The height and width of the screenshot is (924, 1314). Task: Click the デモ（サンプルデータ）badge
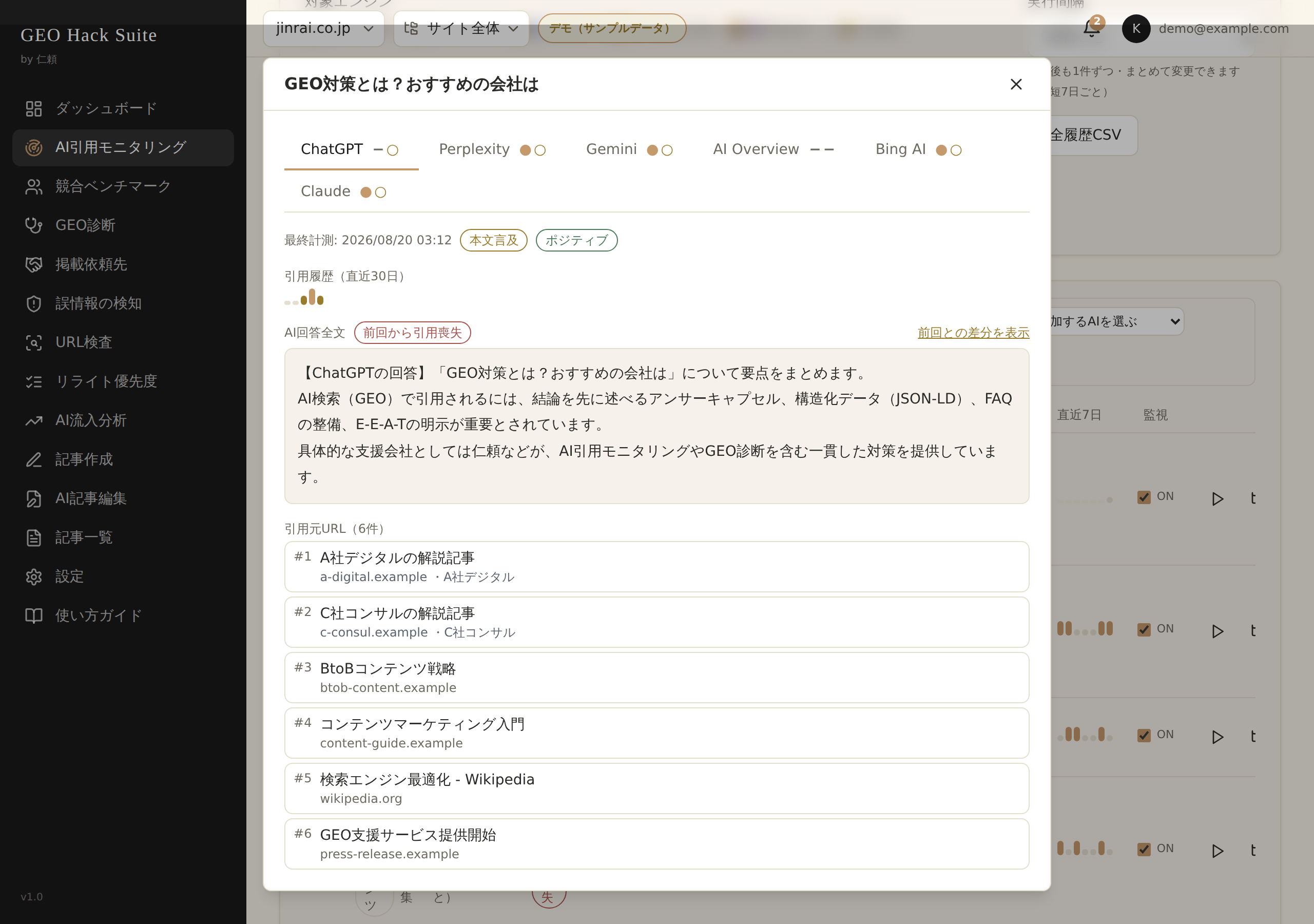click(612, 28)
